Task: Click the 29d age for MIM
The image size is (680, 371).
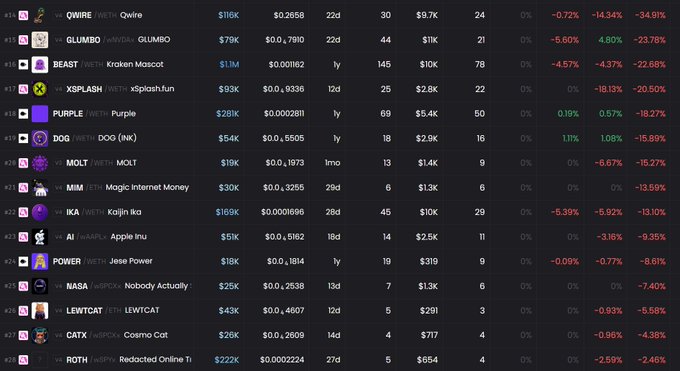Action: 333,187
